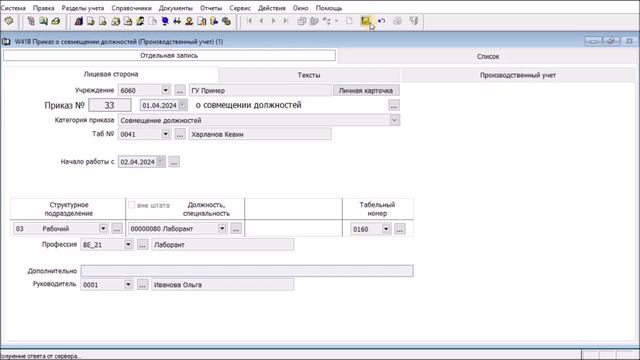Go to the next record arrow
The height and width of the screenshot is (360, 640).
click(273, 21)
